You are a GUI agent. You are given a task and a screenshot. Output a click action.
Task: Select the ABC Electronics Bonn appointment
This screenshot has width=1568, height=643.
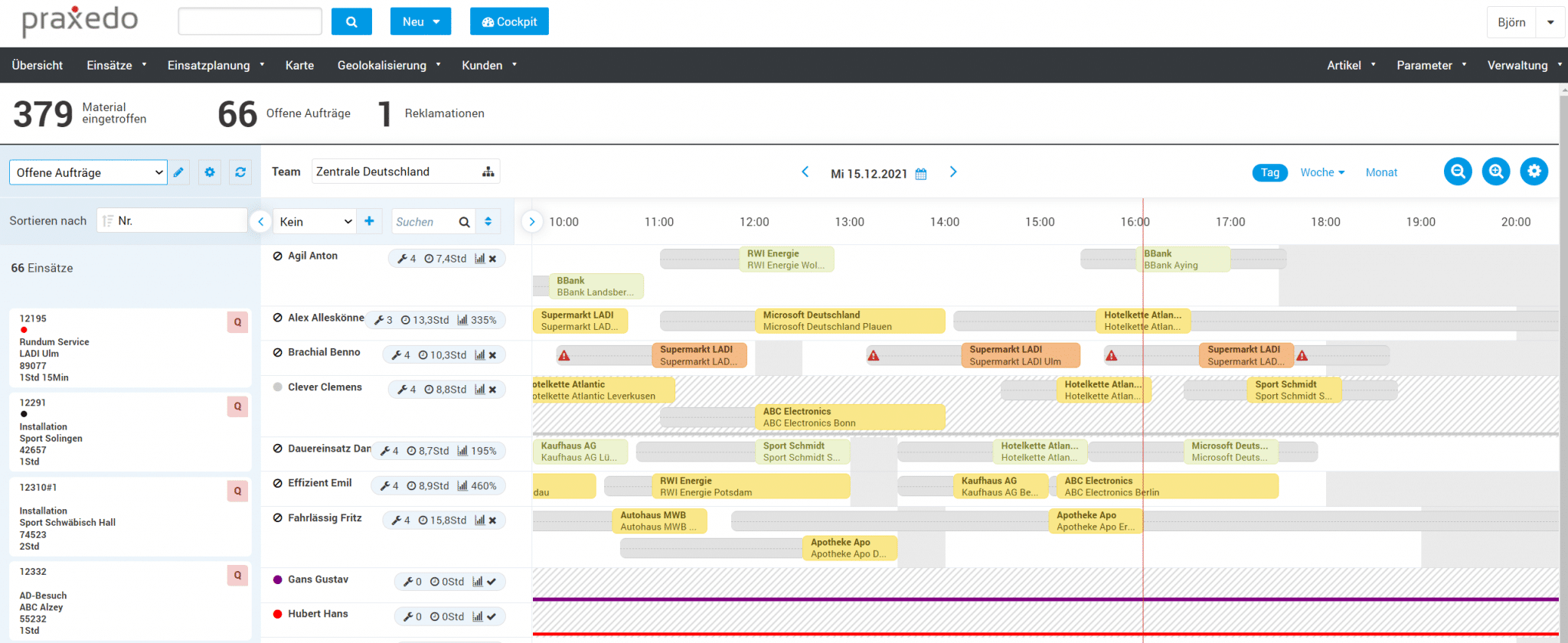(850, 417)
